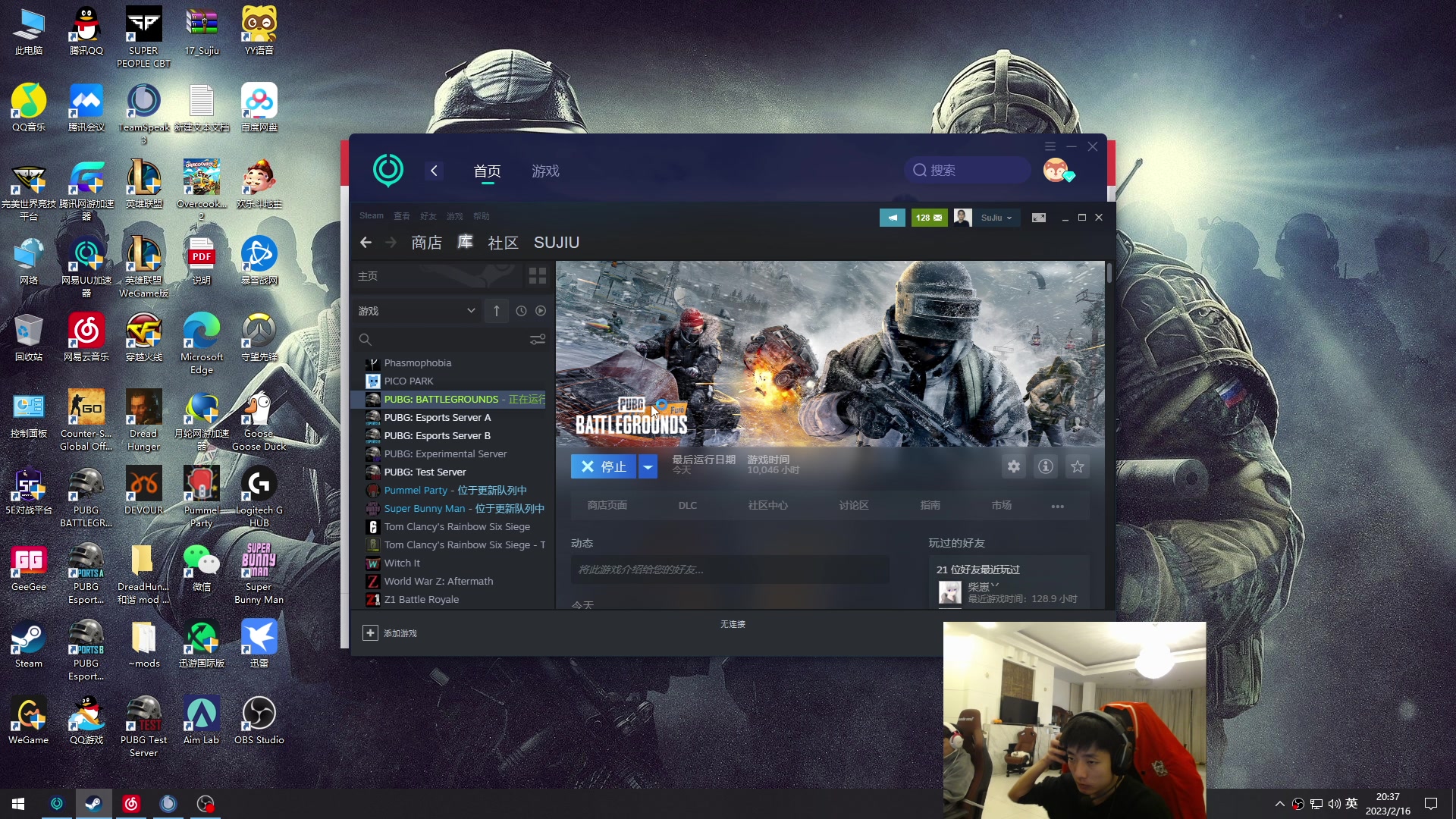1456x819 pixels.
Task: Click the Steam announcements megaphone icon
Action: pyautogui.click(x=893, y=218)
